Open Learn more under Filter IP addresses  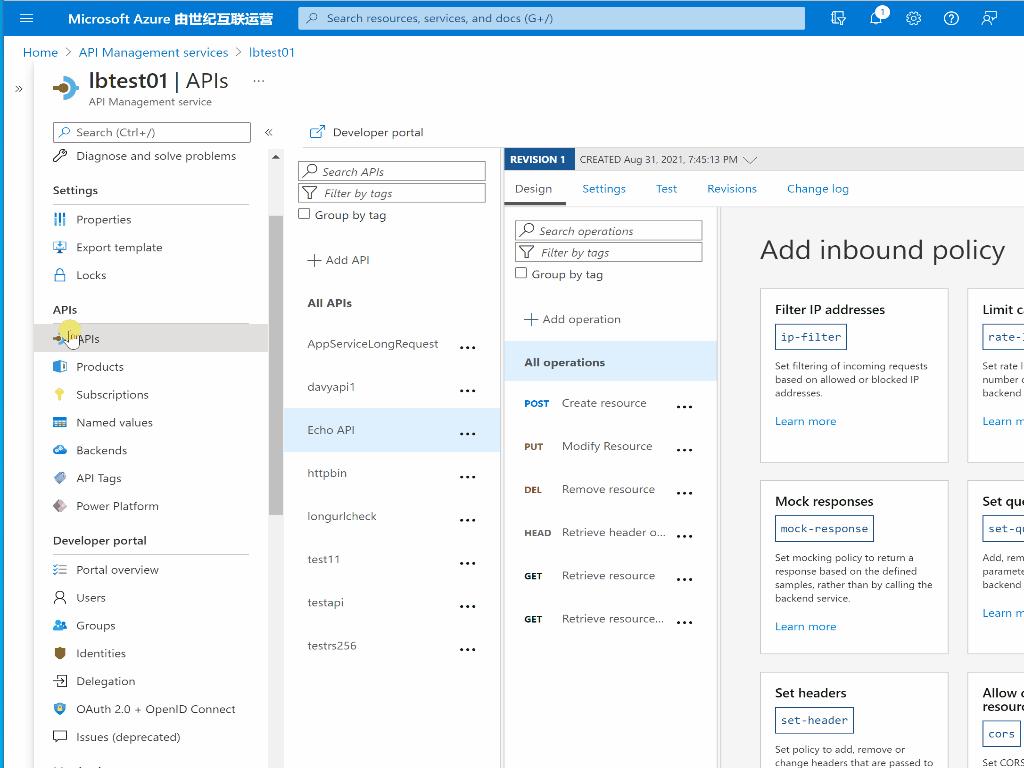point(805,421)
